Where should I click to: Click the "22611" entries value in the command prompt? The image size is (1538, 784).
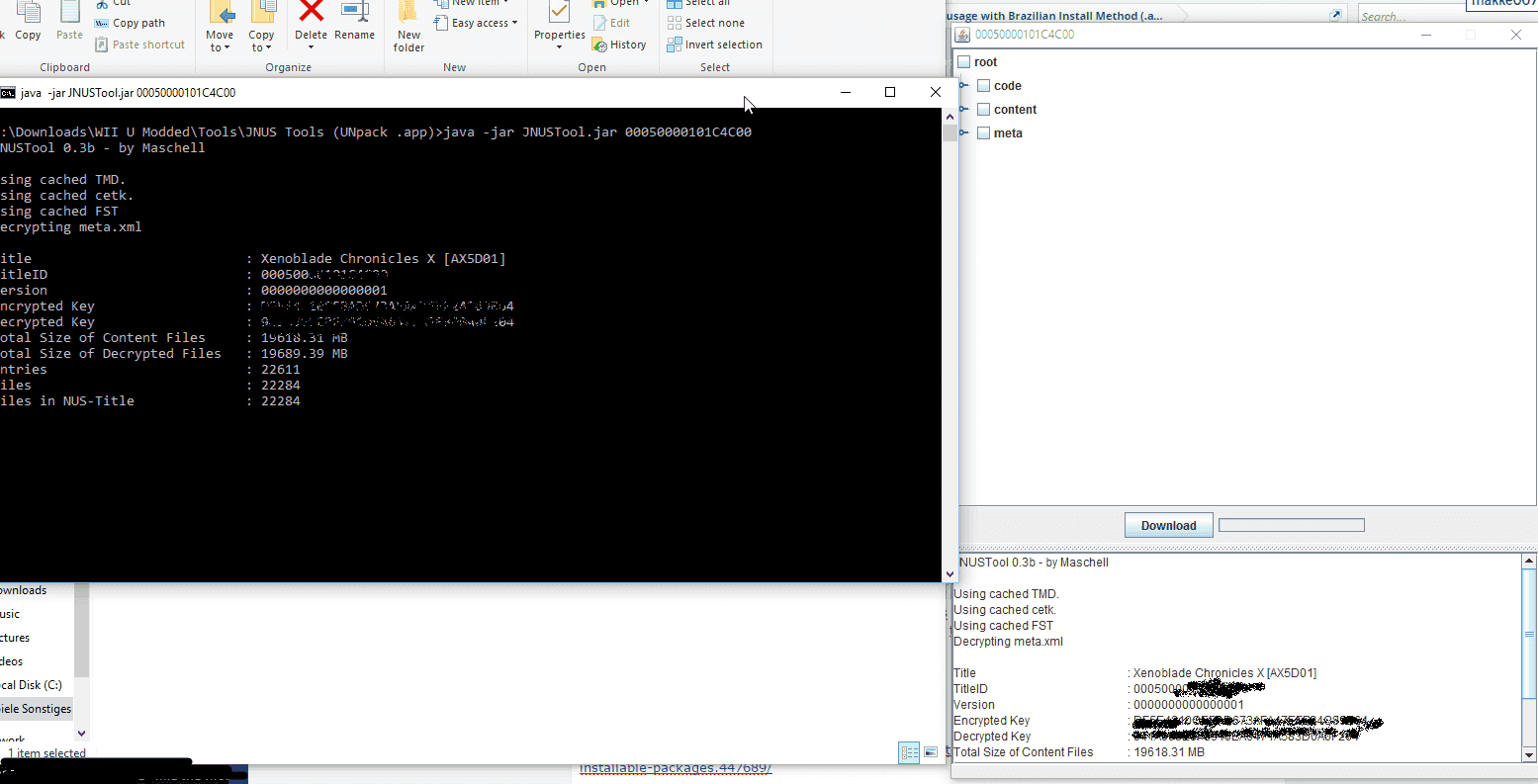click(x=280, y=370)
